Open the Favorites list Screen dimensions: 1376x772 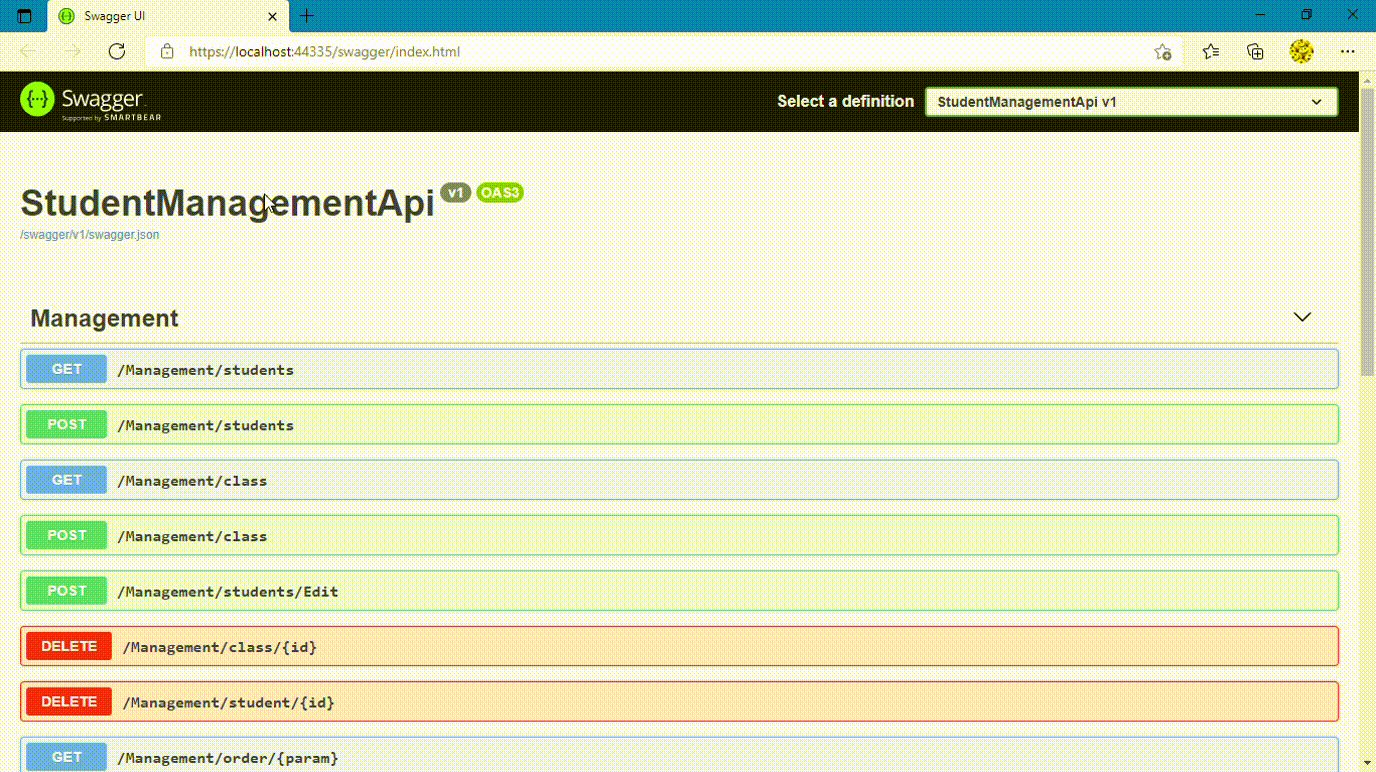[1211, 51]
